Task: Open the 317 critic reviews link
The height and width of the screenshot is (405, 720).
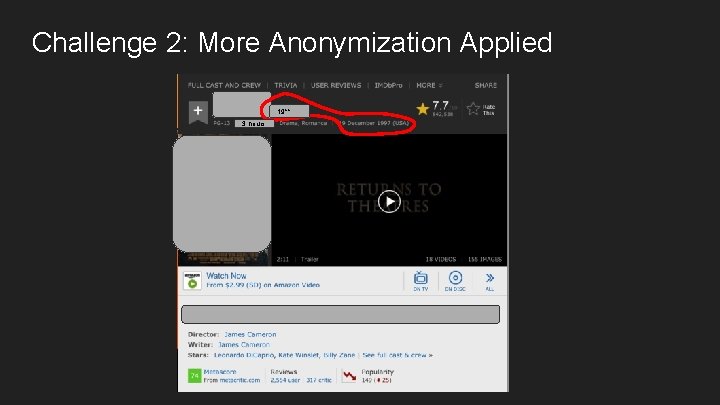Action: pos(319,380)
